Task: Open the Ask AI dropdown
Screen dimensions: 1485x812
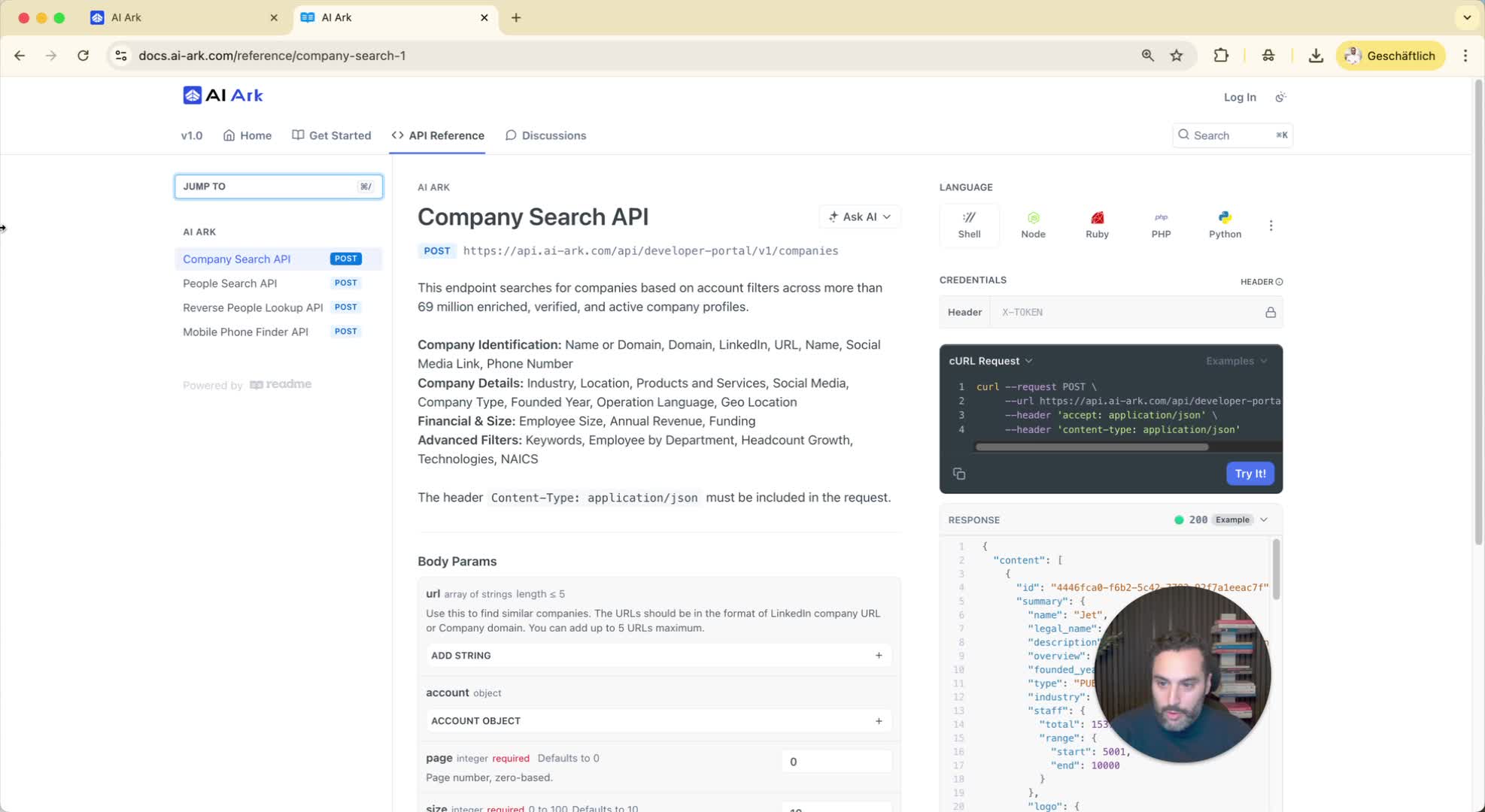Action: click(859, 217)
